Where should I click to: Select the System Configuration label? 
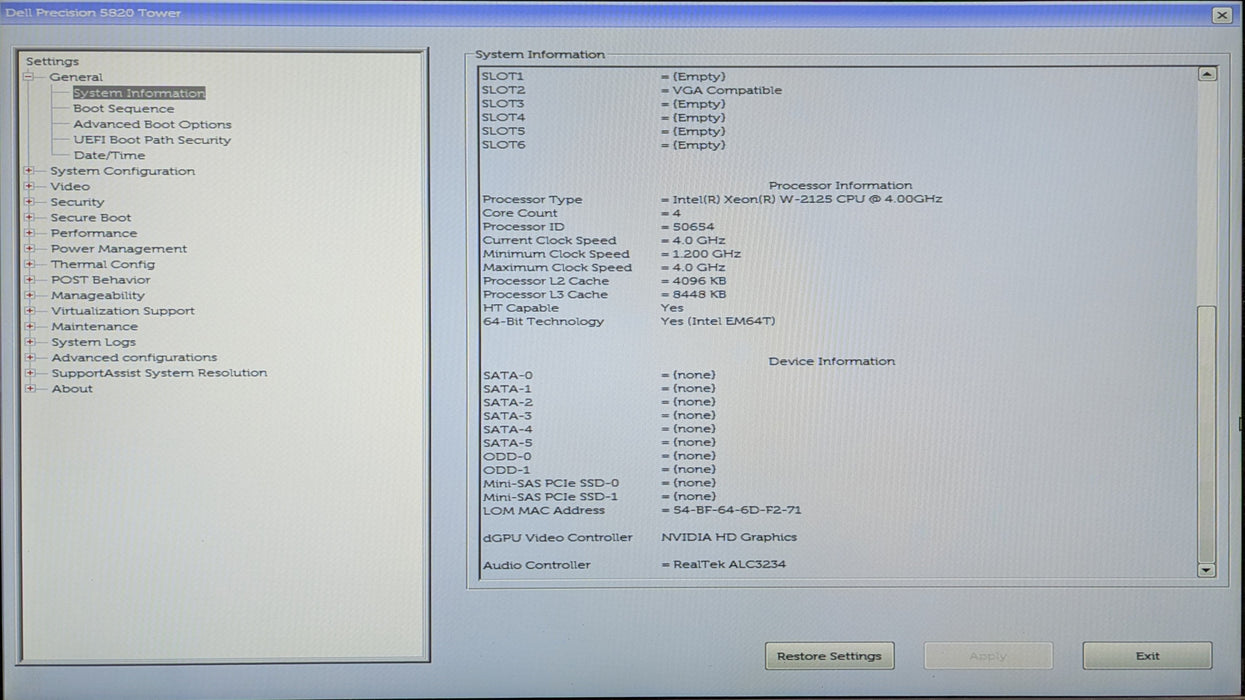(123, 171)
